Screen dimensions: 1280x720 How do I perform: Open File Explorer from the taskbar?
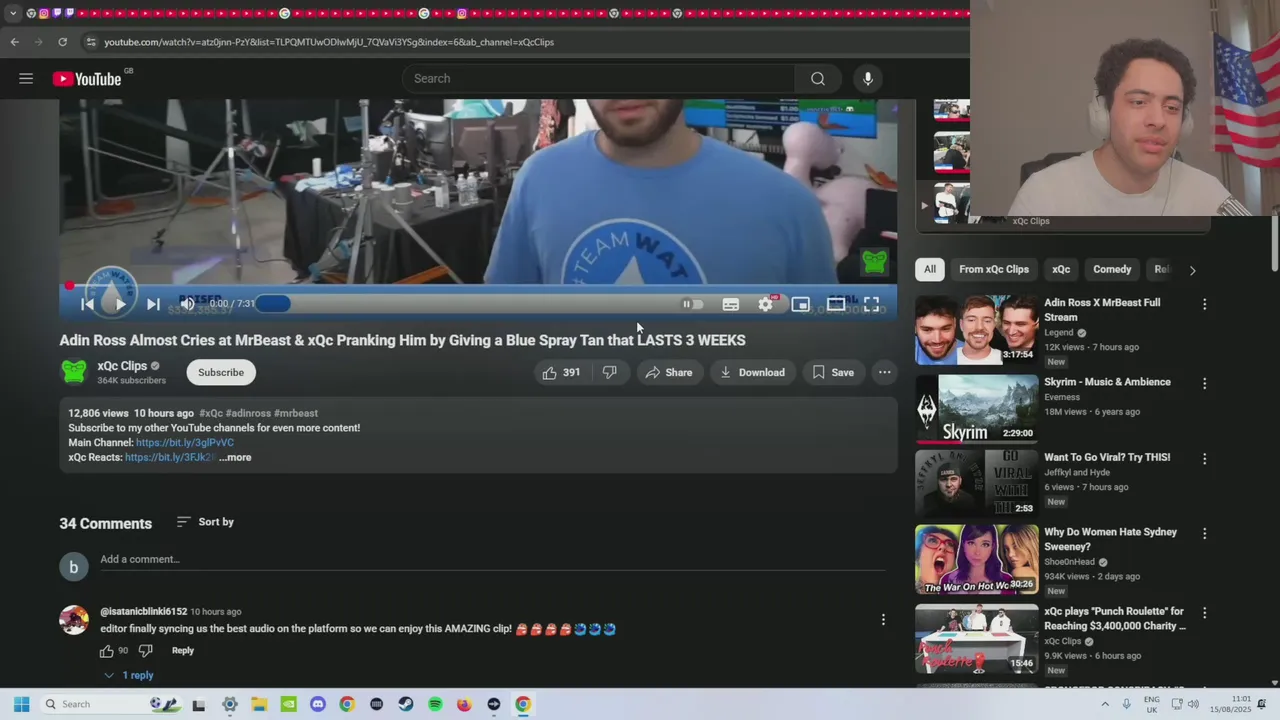coord(259,704)
